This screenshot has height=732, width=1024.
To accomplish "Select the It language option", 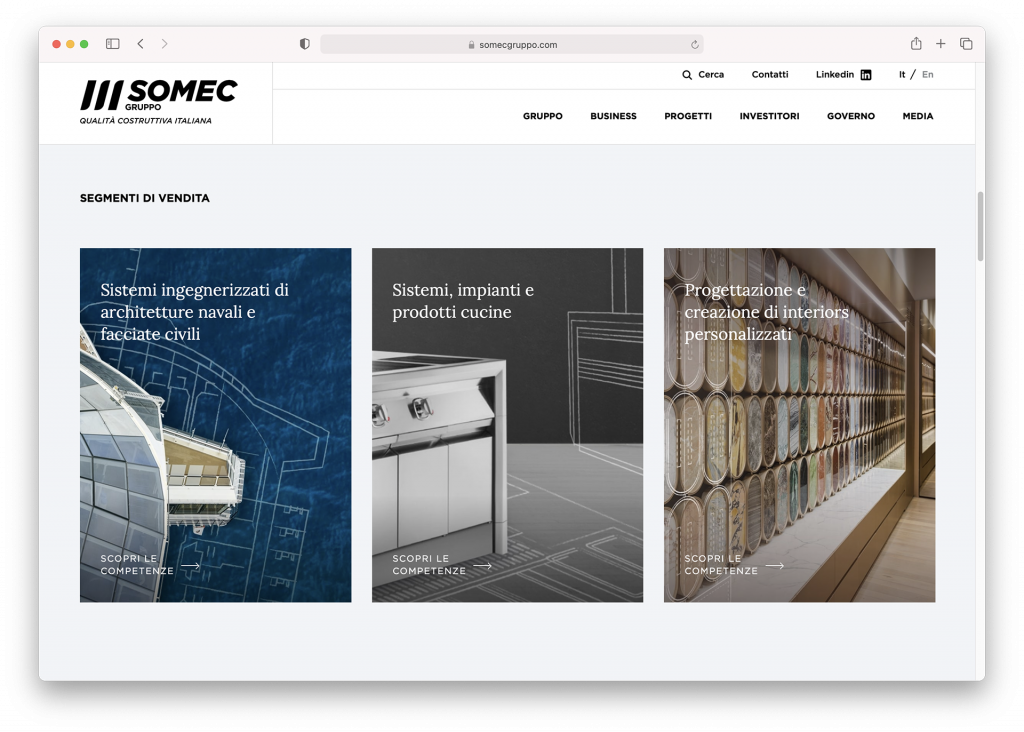I will pyautogui.click(x=902, y=74).
